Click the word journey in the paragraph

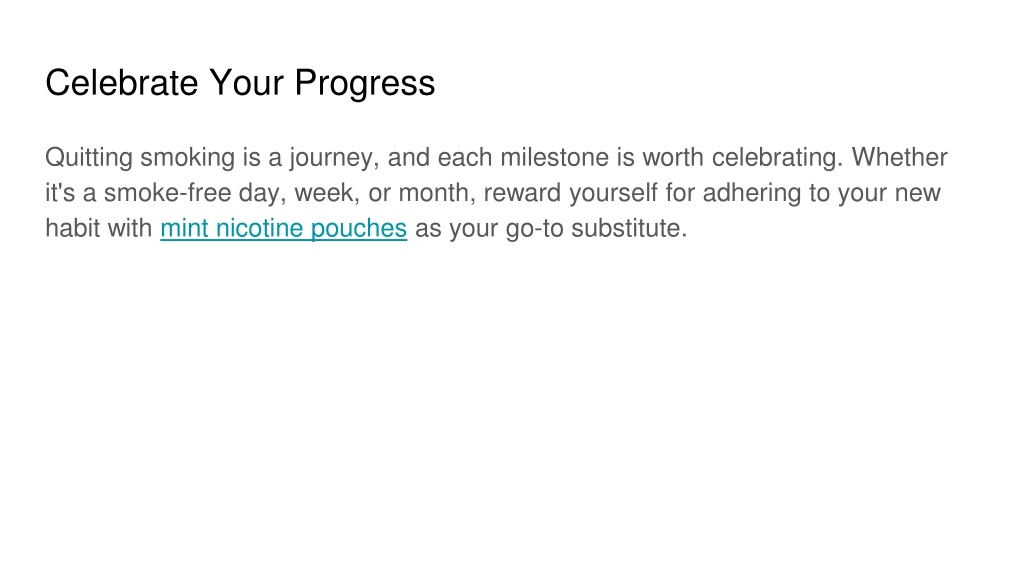331,158
